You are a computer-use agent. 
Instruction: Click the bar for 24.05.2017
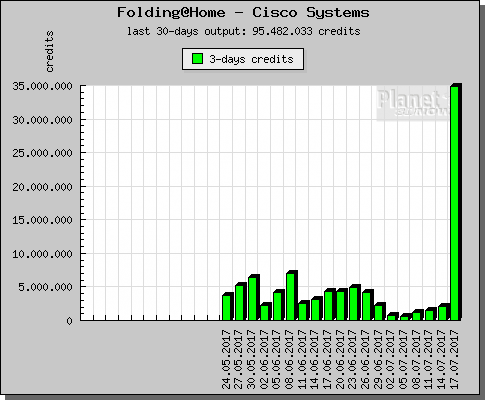(228, 307)
